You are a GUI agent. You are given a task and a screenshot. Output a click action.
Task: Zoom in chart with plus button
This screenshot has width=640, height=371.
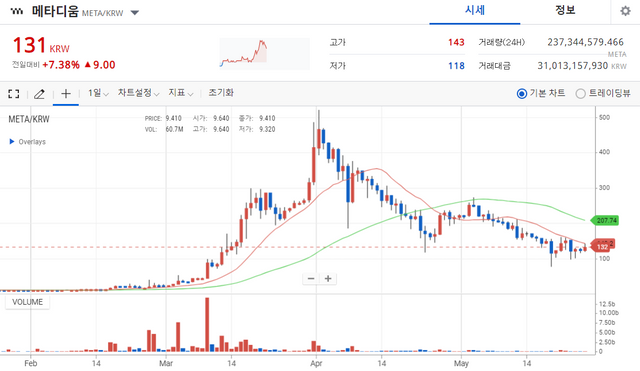click(328, 279)
